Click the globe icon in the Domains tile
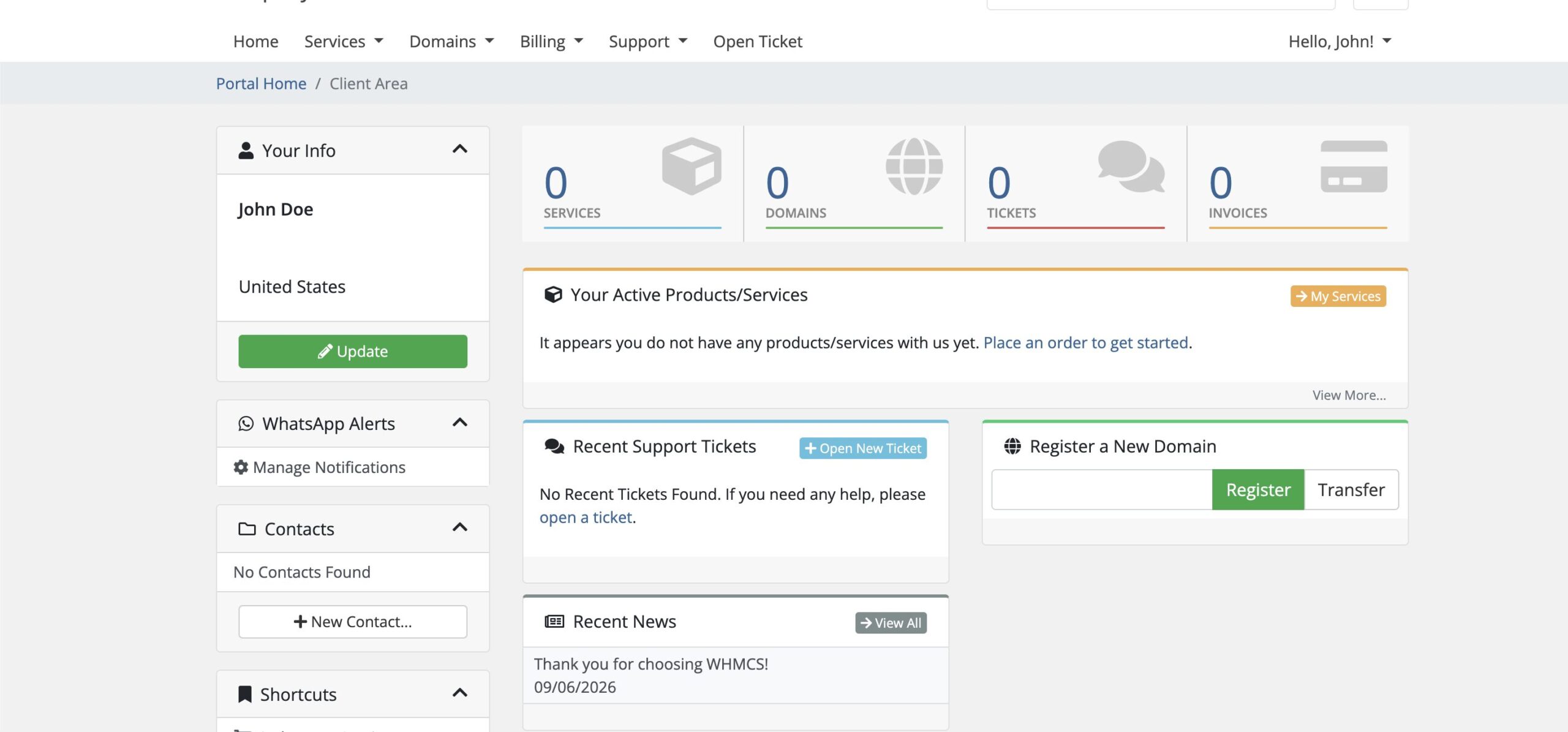This screenshot has width=1568, height=732. coord(914,166)
